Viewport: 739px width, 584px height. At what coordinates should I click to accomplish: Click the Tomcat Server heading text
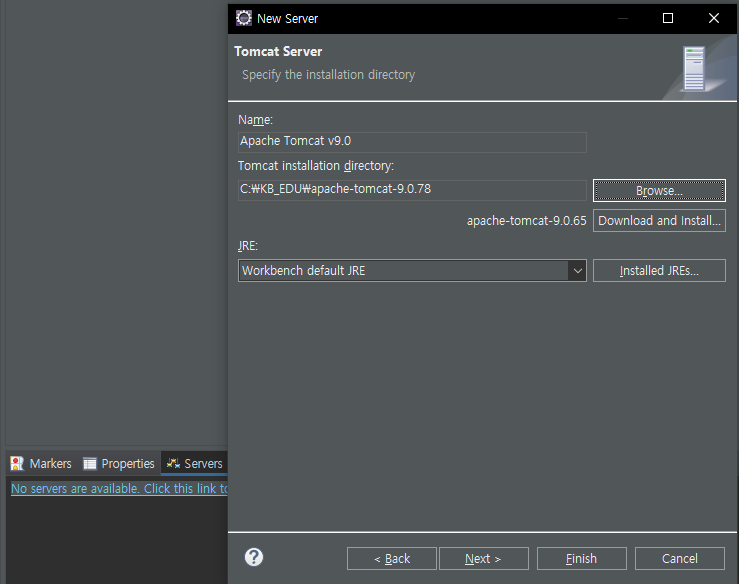click(278, 51)
